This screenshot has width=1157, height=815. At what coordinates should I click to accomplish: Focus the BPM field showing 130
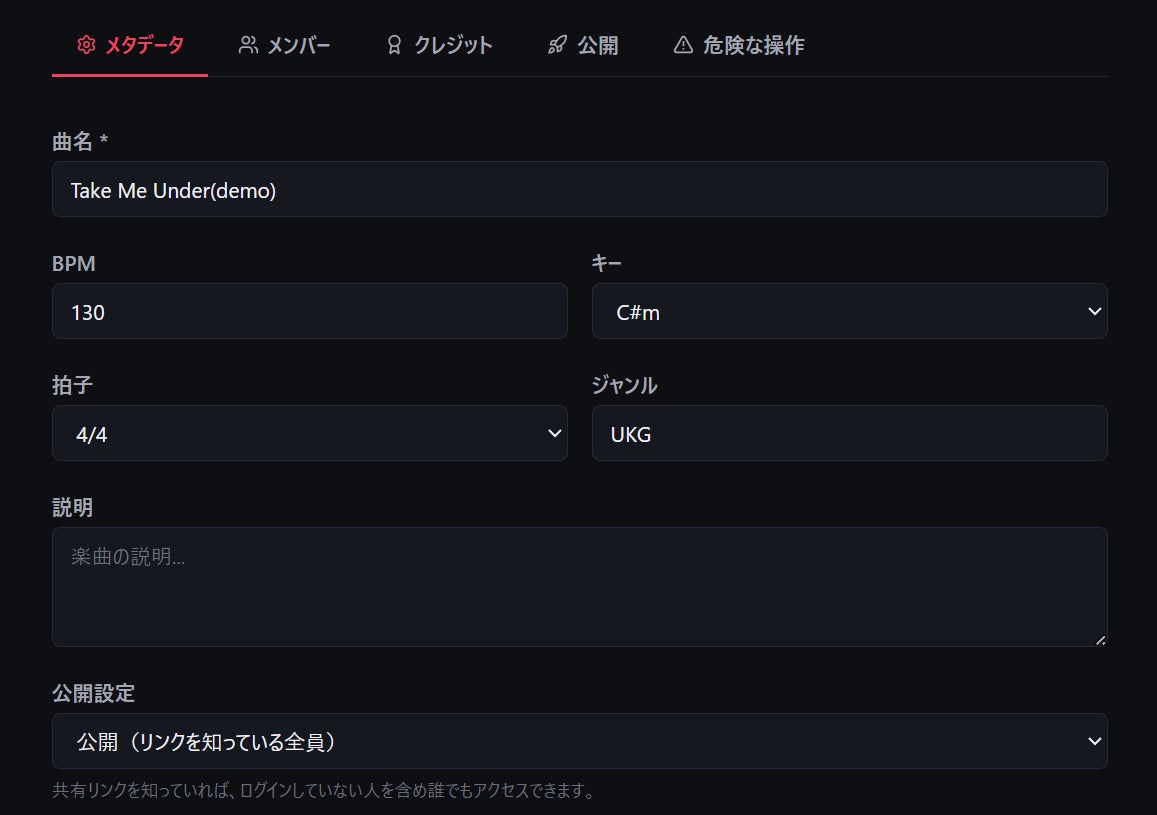pos(310,311)
